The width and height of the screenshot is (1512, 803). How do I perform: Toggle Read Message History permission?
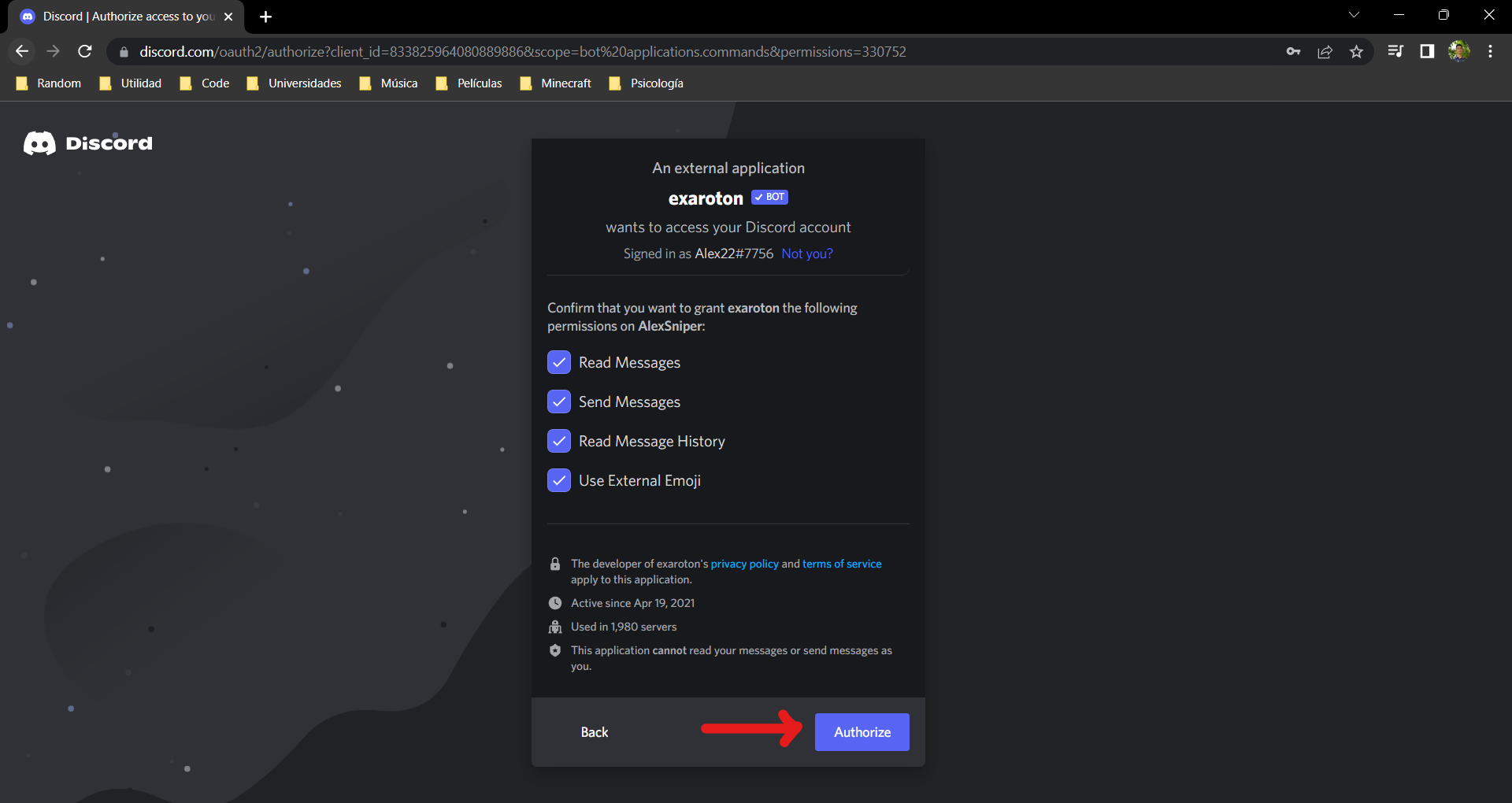point(559,441)
